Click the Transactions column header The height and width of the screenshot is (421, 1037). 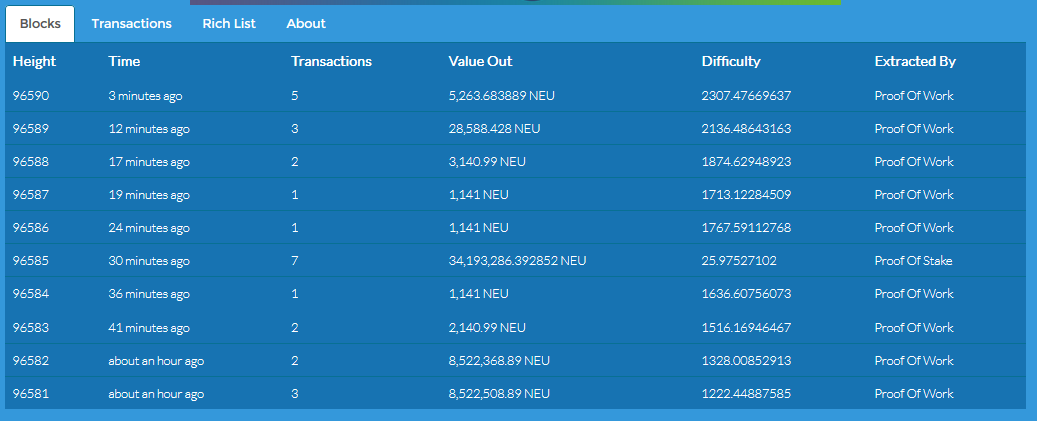[331, 61]
